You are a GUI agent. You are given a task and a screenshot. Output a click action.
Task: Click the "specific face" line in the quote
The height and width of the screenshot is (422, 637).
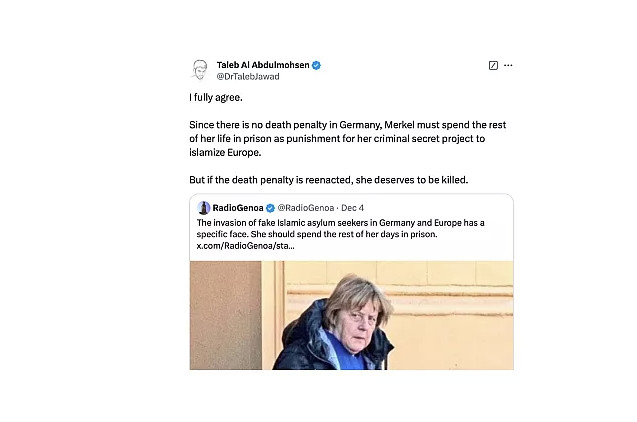(300, 233)
